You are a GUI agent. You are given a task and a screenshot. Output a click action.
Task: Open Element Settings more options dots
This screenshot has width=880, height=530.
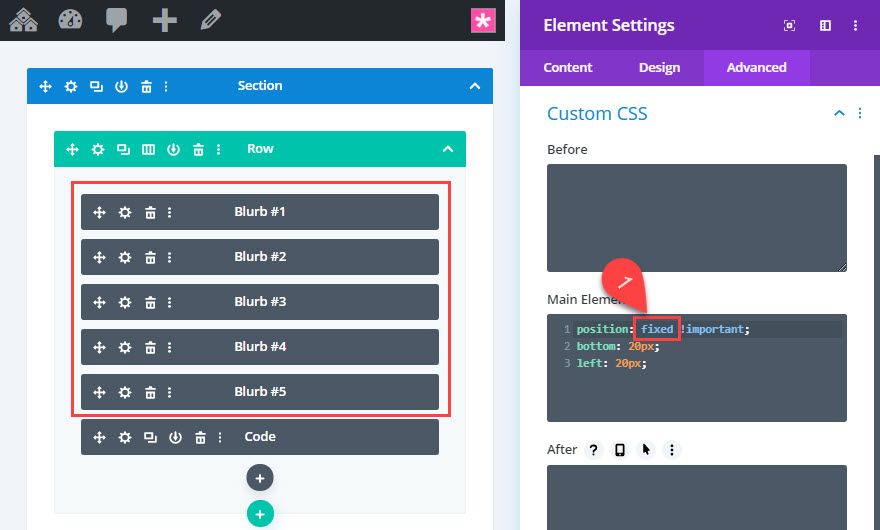tap(855, 25)
